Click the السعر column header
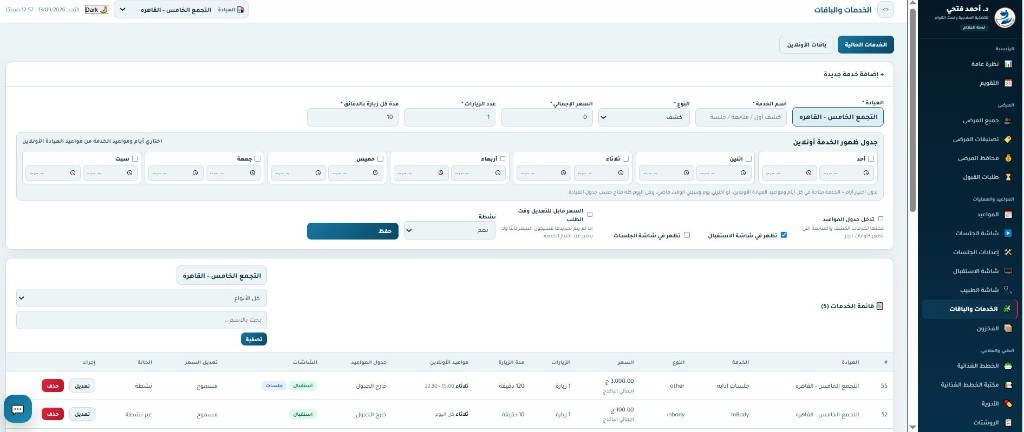The width and height of the screenshot is (1024, 432). [x=626, y=362]
